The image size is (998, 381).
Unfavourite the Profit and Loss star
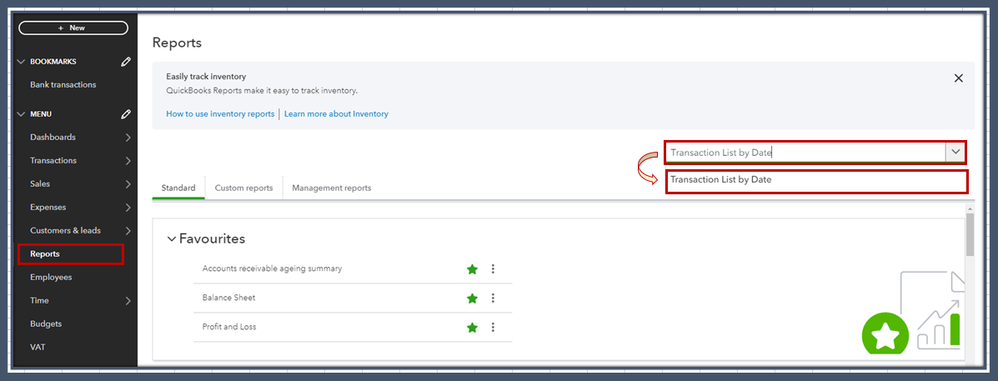point(472,328)
